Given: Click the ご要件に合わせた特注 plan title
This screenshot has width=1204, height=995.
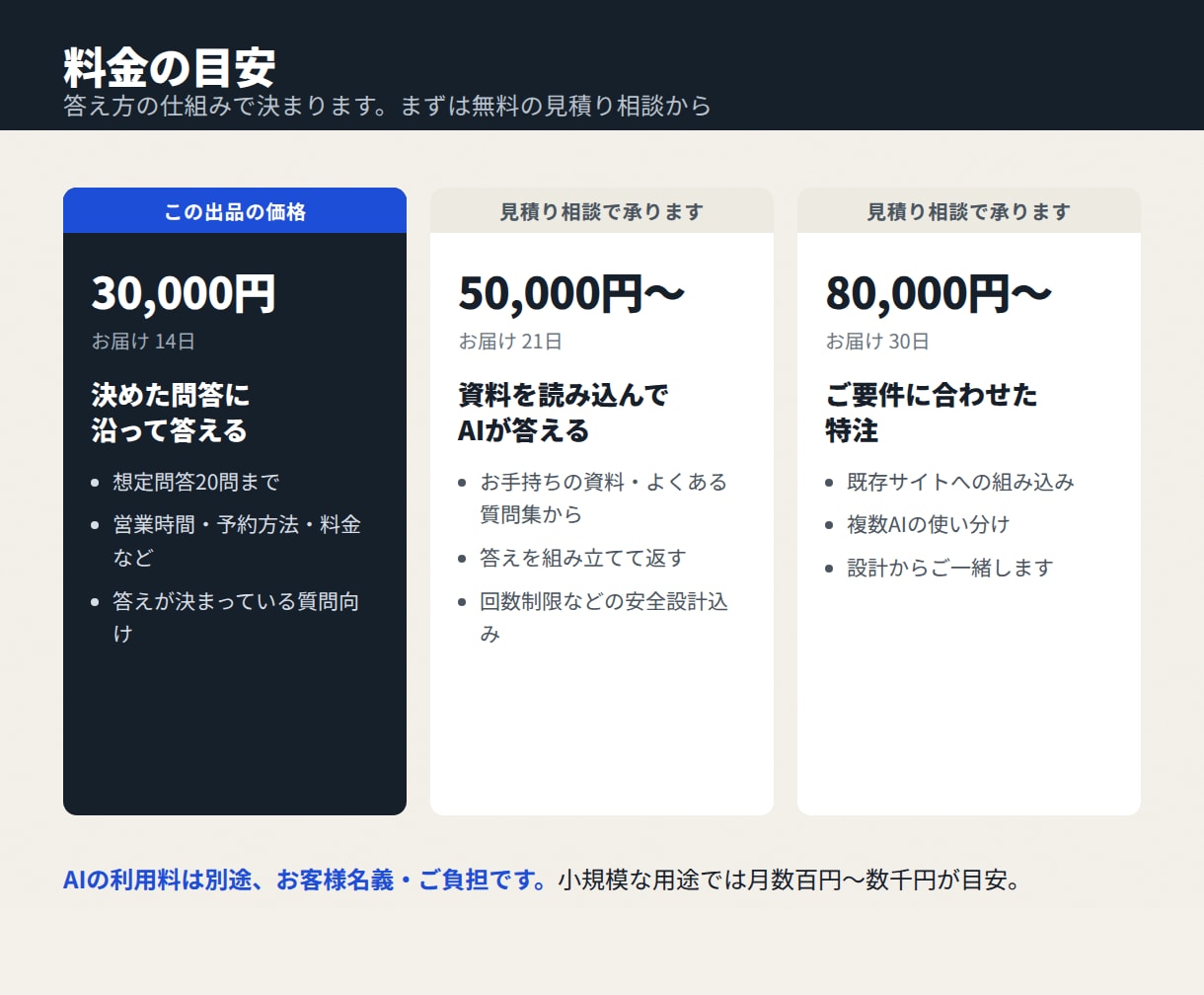Looking at the screenshot, I should pyautogui.click(x=932, y=413).
